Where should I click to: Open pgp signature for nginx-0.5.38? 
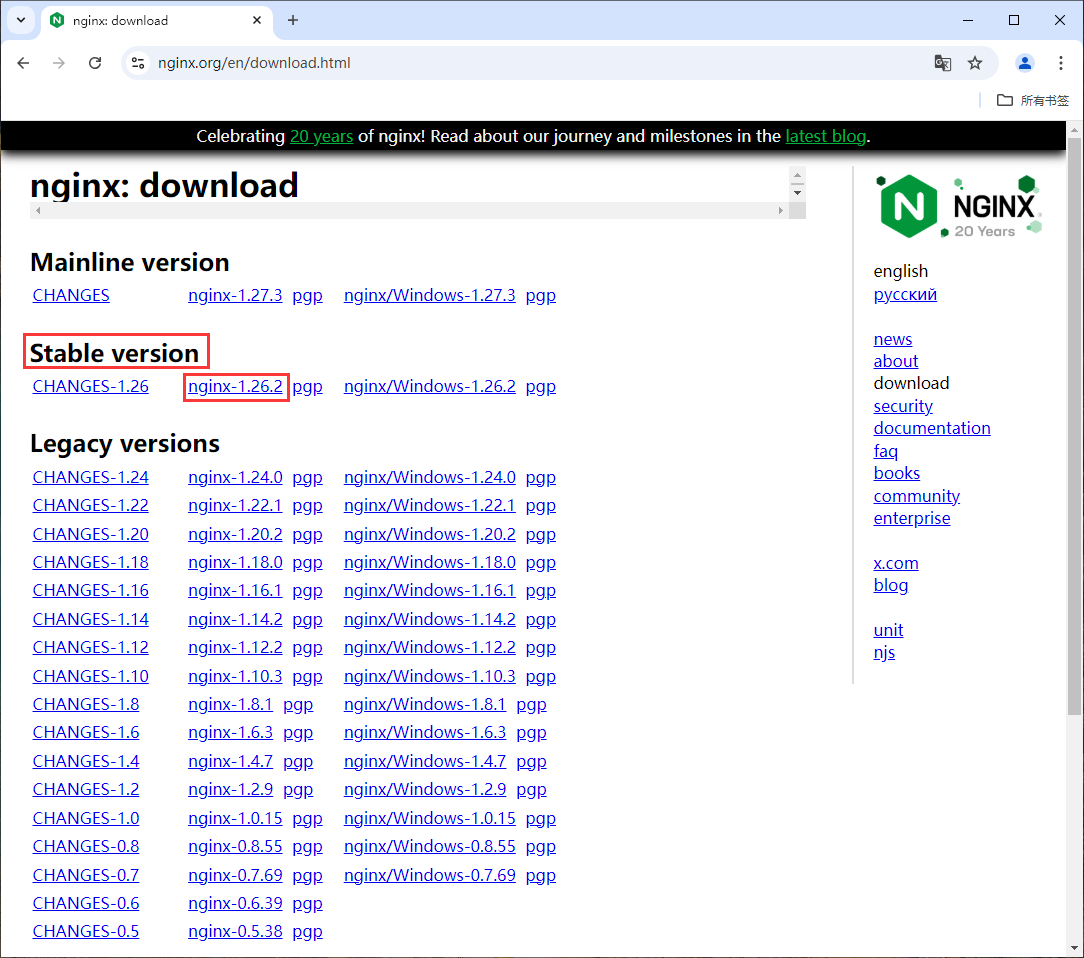click(x=308, y=932)
